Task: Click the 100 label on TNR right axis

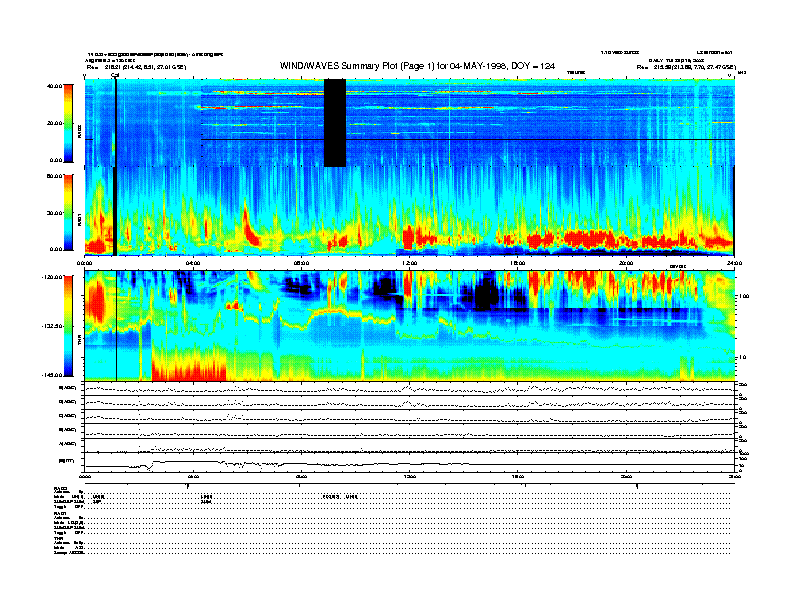Action: (x=744, y=296)
